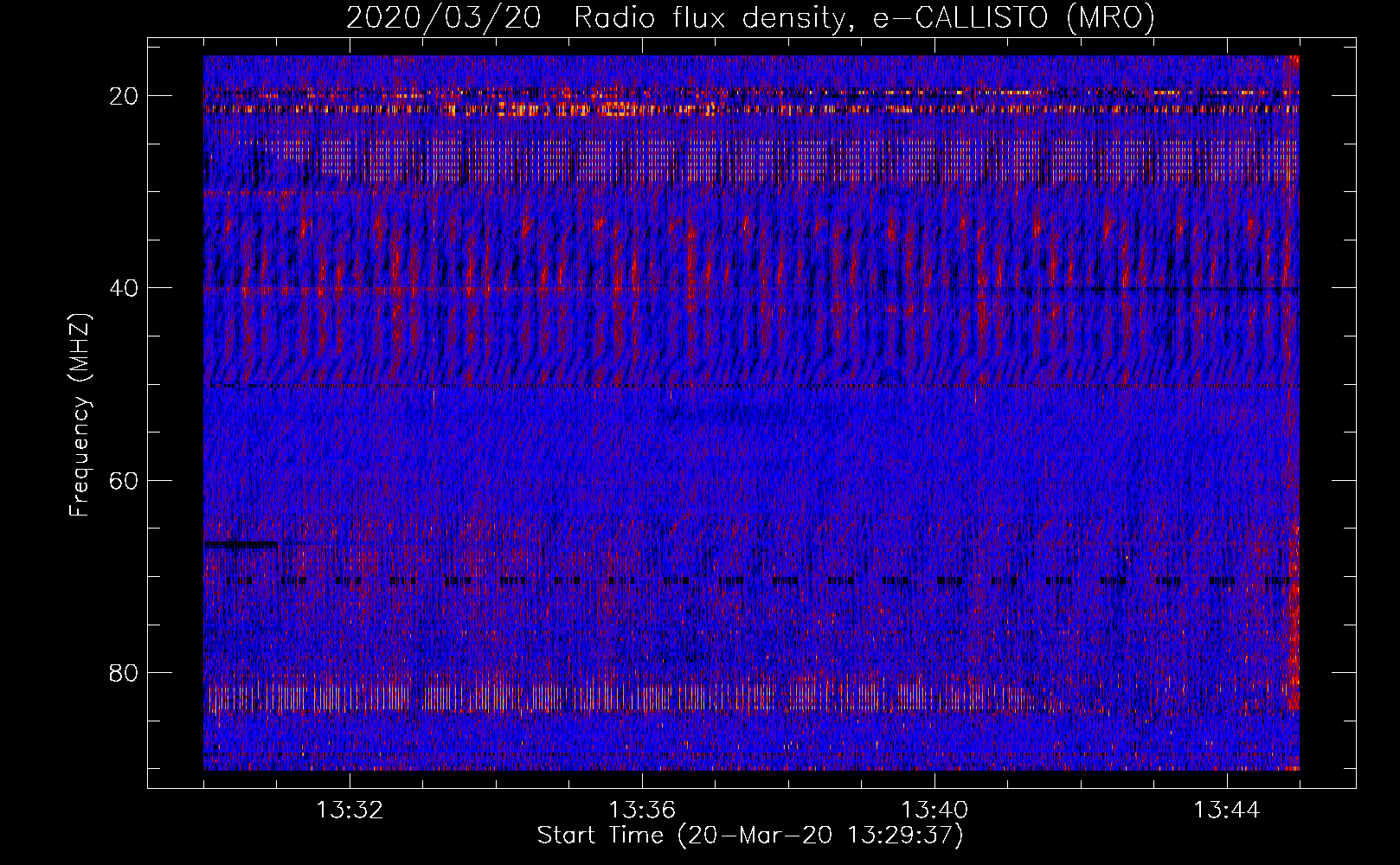Click the plot title '2020/03/20 Radio flux density, e-CALLISTO (MRO)'
Screen dimensions: 1400x865
pos(750,17)
